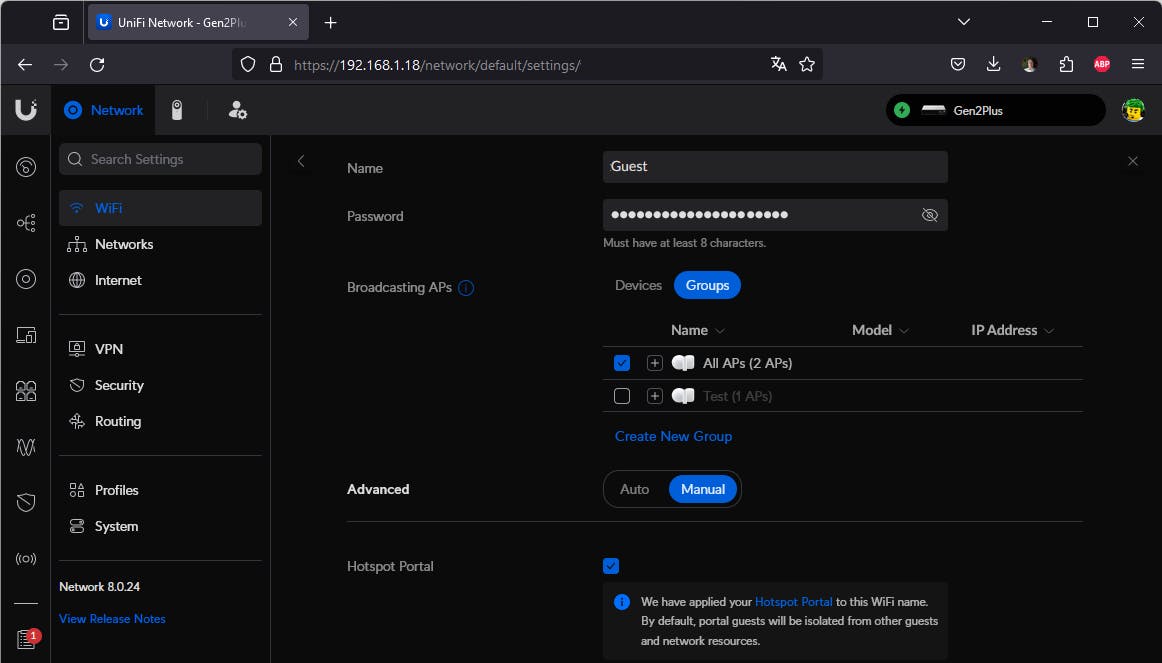The width and height of the screenshot is (1162, 663).
Task: Expand the Test group row
Action: click(x=655, y=396)
